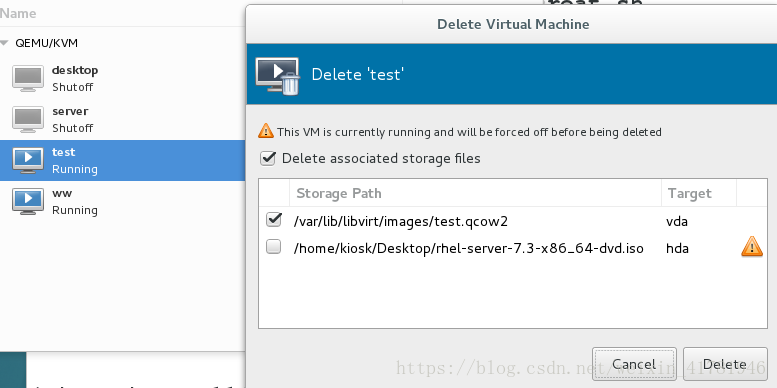Click the warning icon beside running VM message
This screenshot has height=388, width=777.
pyautogui.click(x=266, y=131)
